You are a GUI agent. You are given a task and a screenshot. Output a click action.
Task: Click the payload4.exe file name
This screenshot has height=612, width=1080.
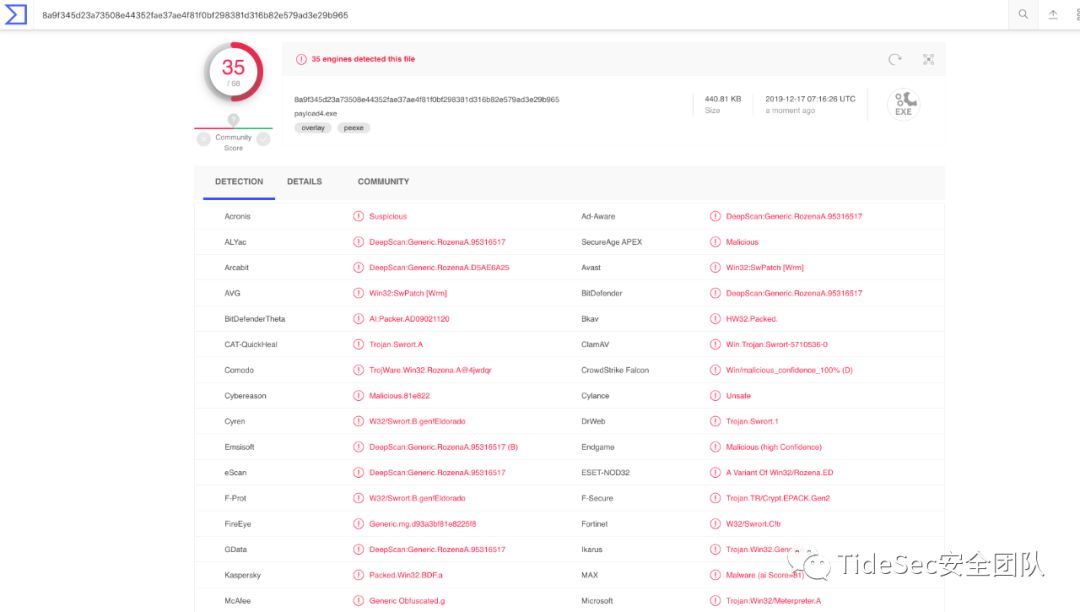pos(315,114)
